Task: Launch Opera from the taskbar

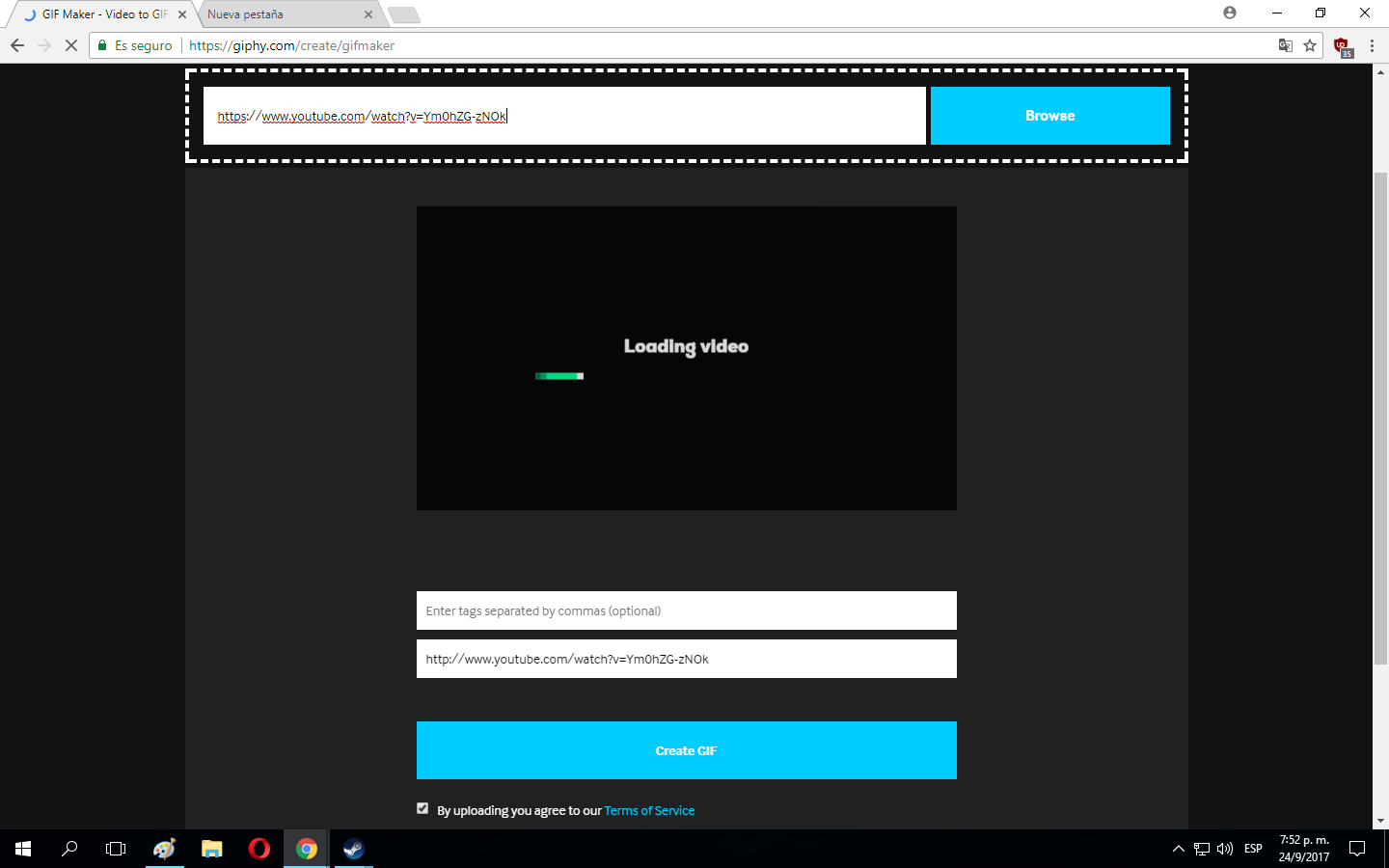Action: click(259, 849)
